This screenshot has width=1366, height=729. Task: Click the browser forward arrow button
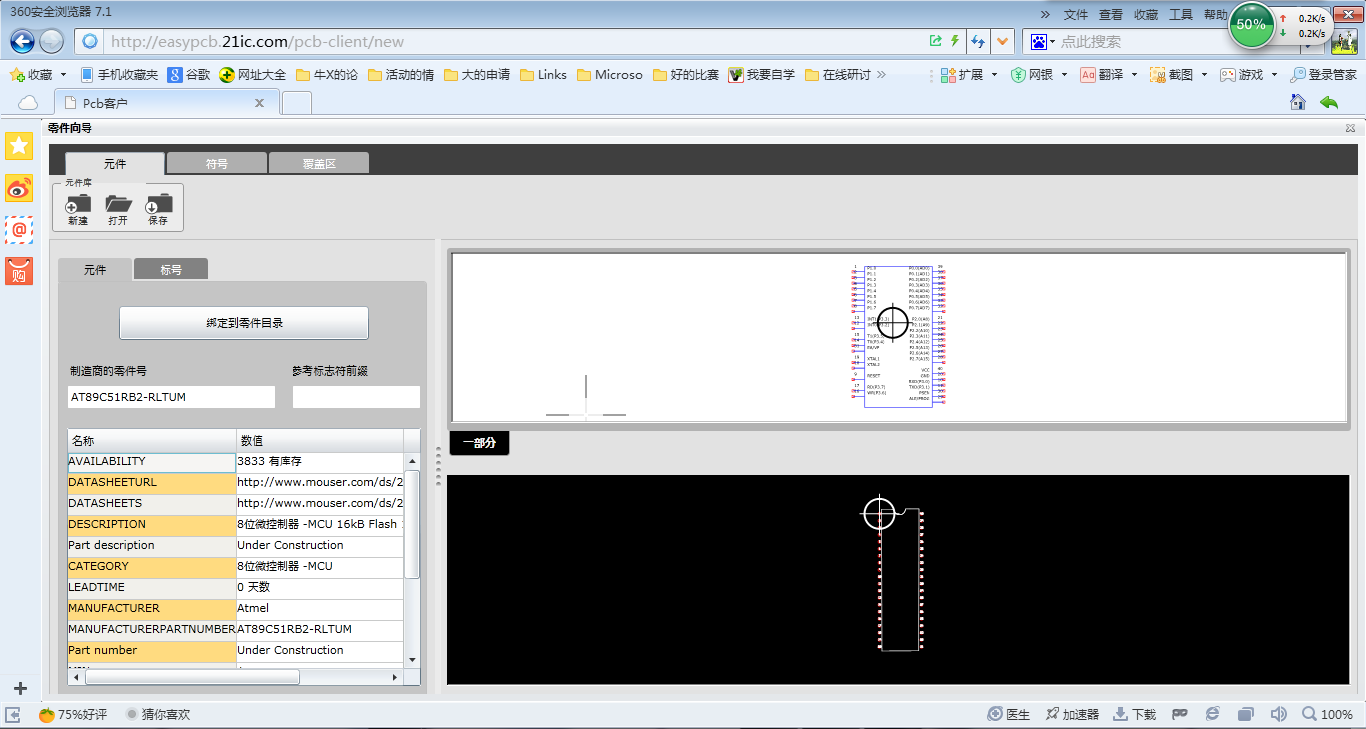pyautogui.click(x=51, y=41)
